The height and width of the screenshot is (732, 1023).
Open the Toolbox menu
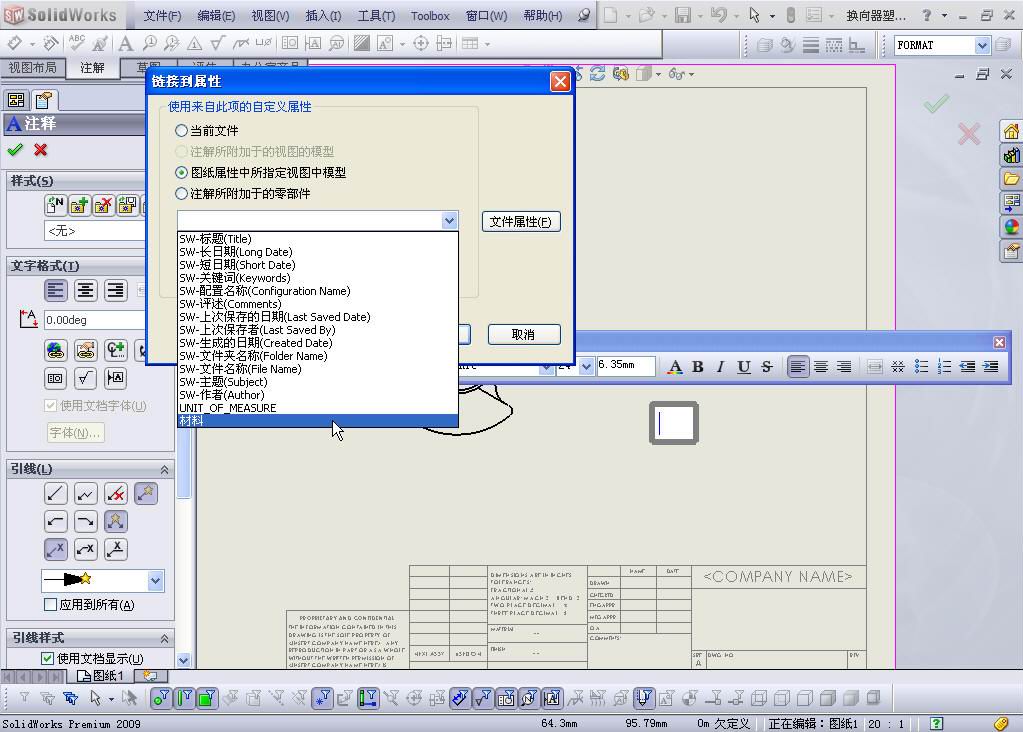[x=430, y=16]
